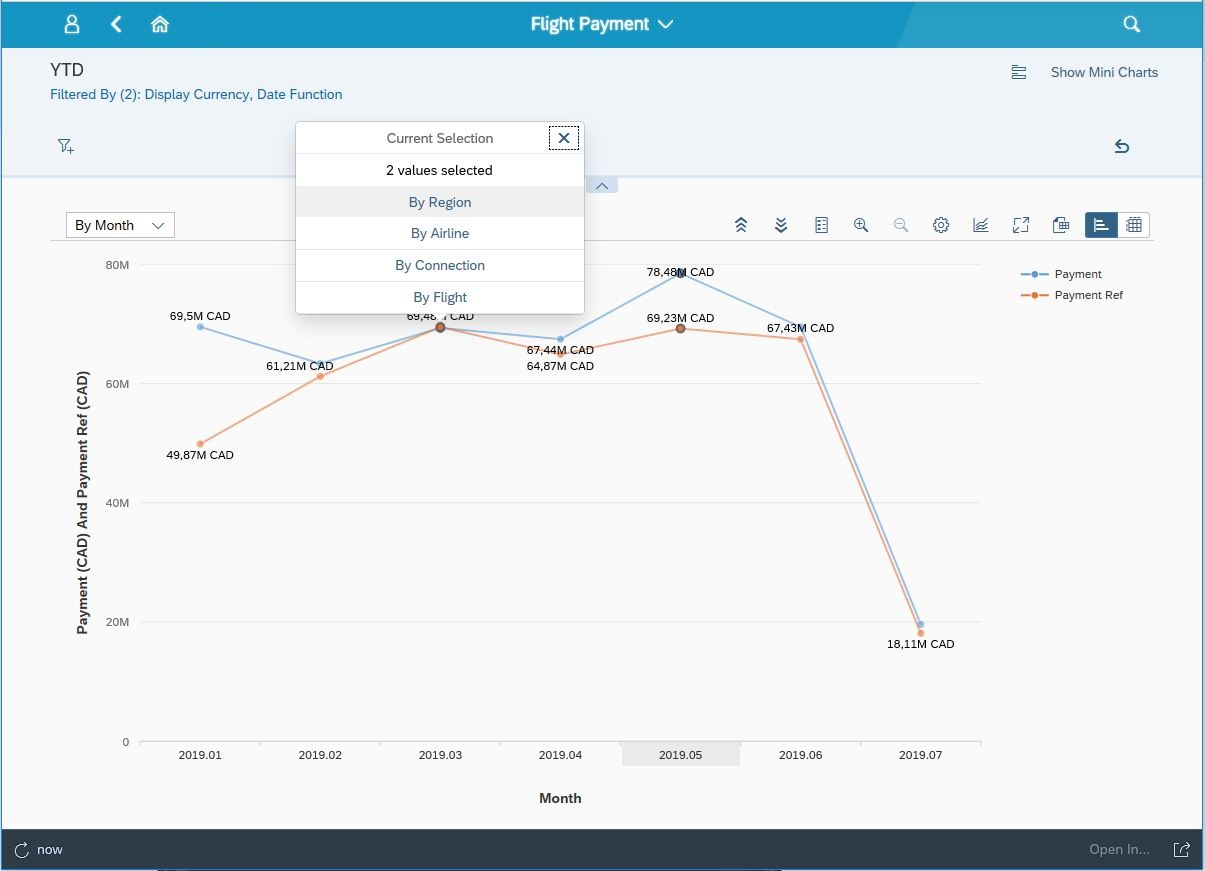Toggle the chart legend visibility
1205x871 pixels.
(x=822, y=224)
